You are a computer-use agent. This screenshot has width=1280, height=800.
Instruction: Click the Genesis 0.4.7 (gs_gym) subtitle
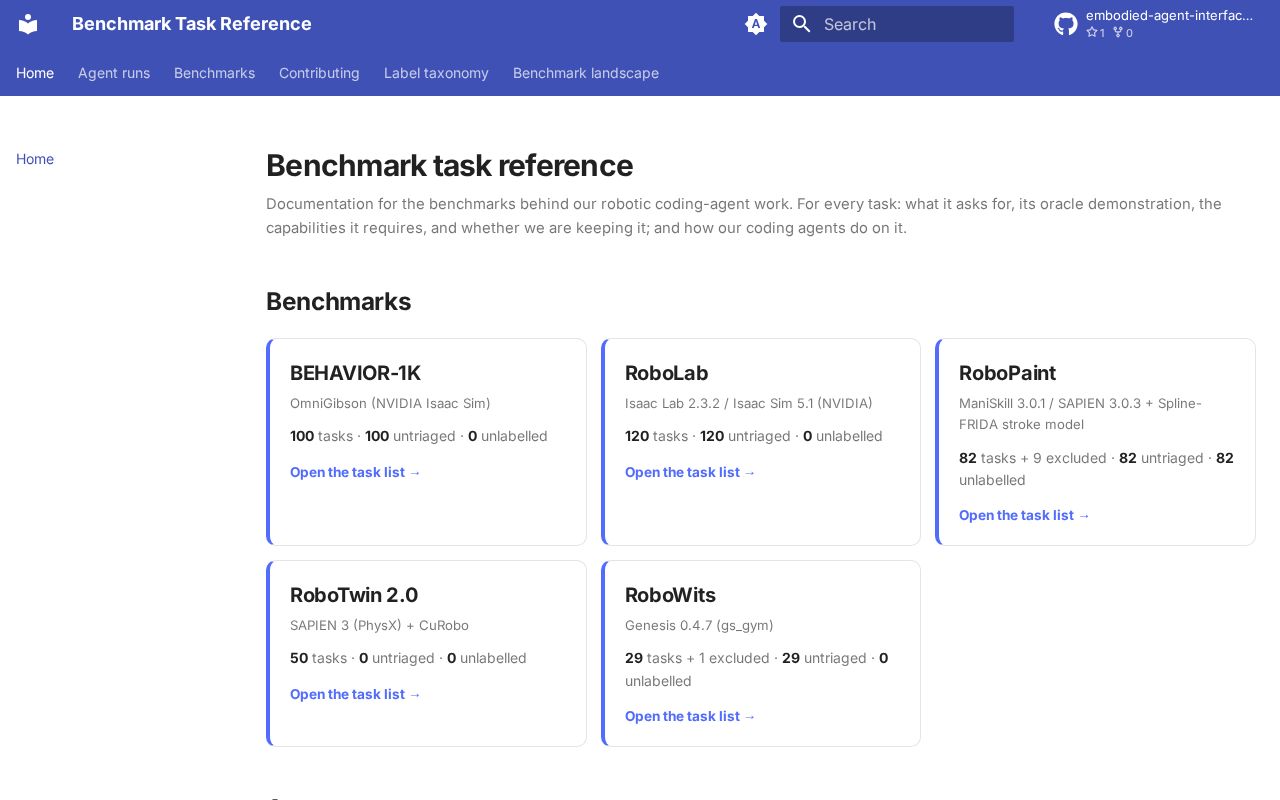(699, 625)
